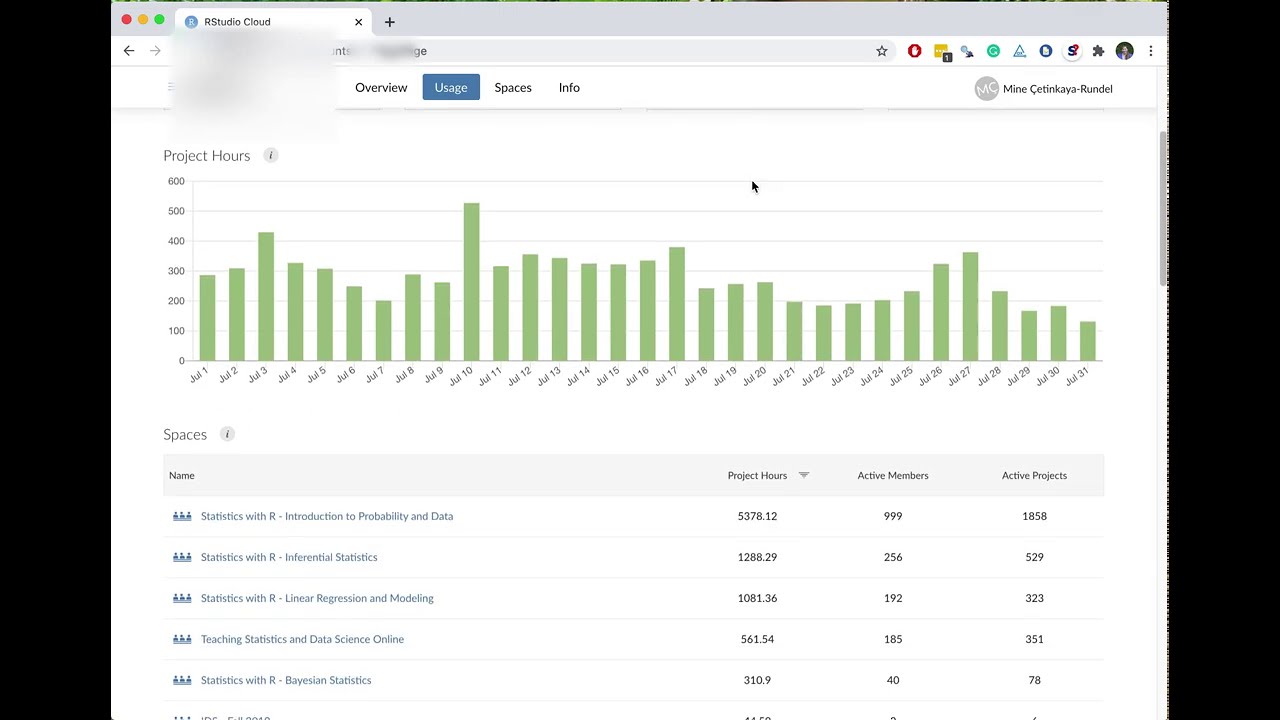Click the space icon for Teaching Statistics
Image resolution: width=1280 pixels, height=720 pixels.
(182, 639)
